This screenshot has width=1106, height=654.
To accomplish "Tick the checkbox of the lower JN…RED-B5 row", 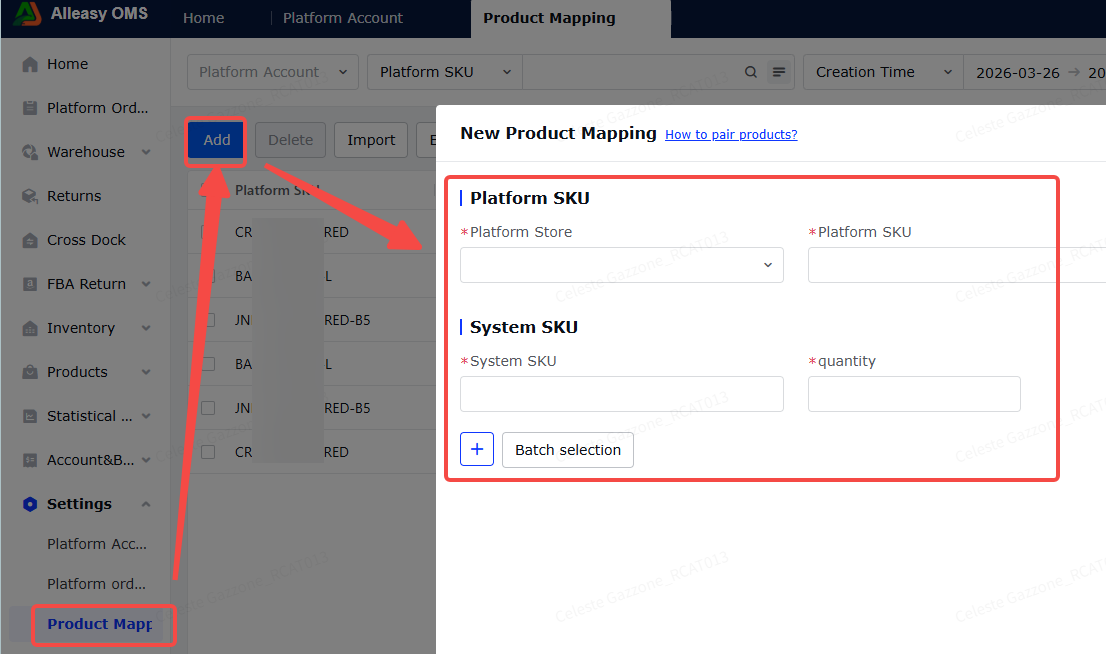I will pos(208,408).
